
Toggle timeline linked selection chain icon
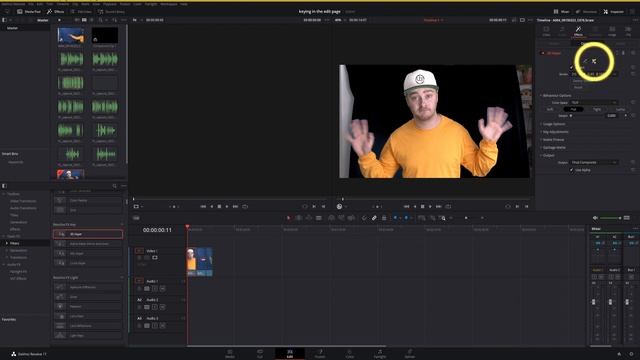tap(374, 218)
